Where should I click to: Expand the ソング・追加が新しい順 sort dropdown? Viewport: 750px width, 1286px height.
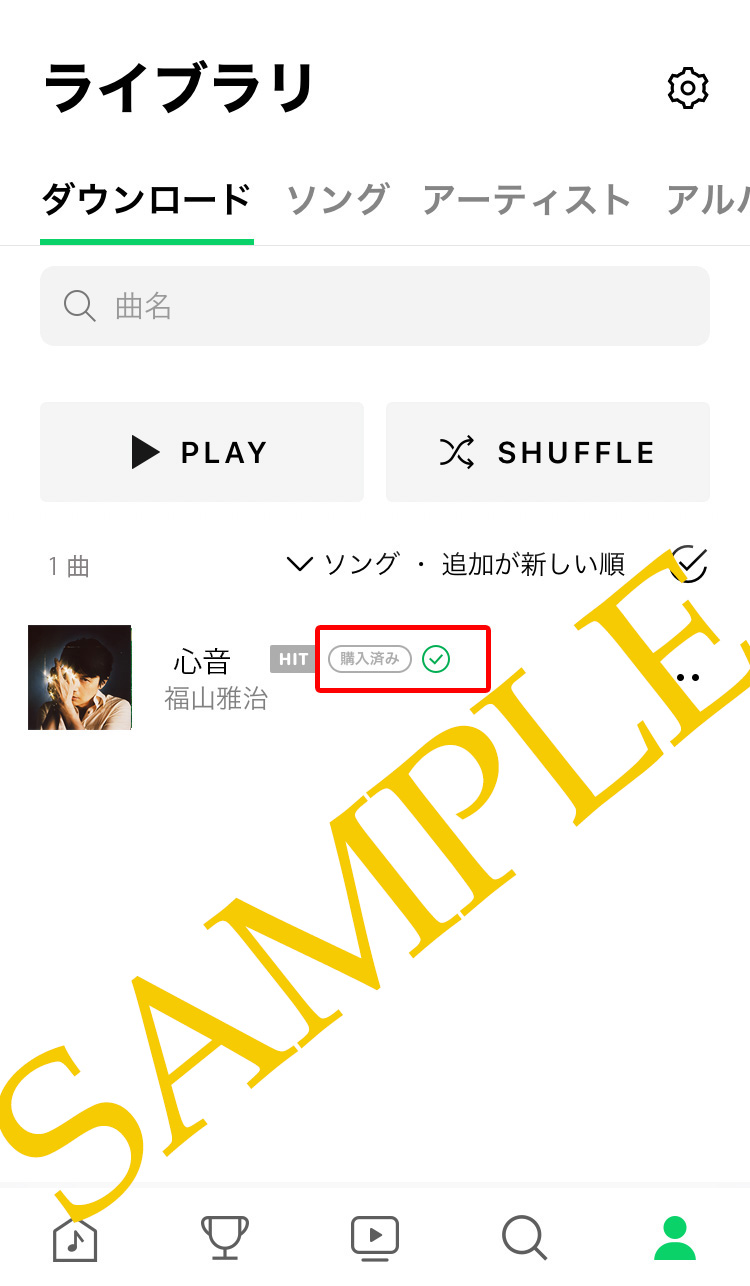tap(456, 565)
